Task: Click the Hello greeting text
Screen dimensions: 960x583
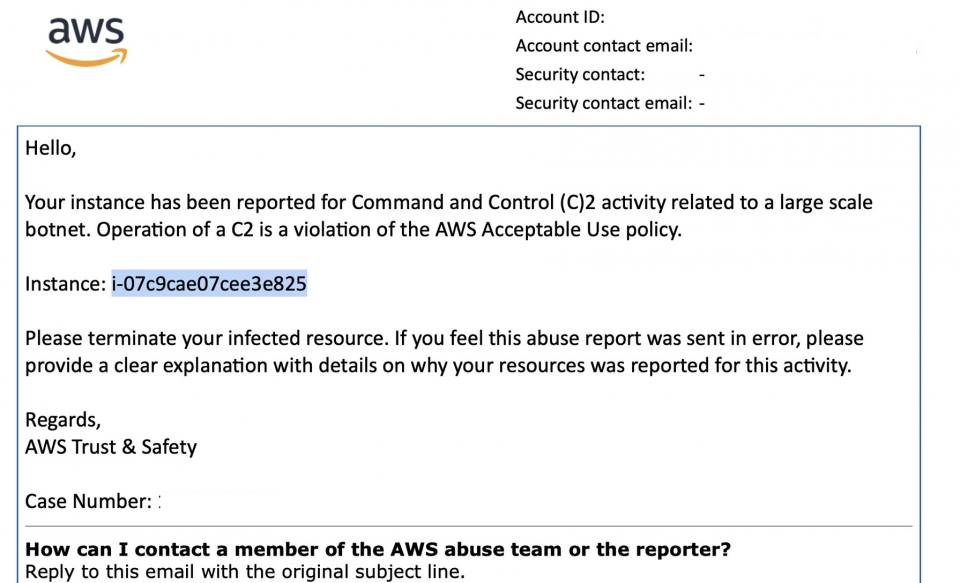Action: click(x=50, y=148)
